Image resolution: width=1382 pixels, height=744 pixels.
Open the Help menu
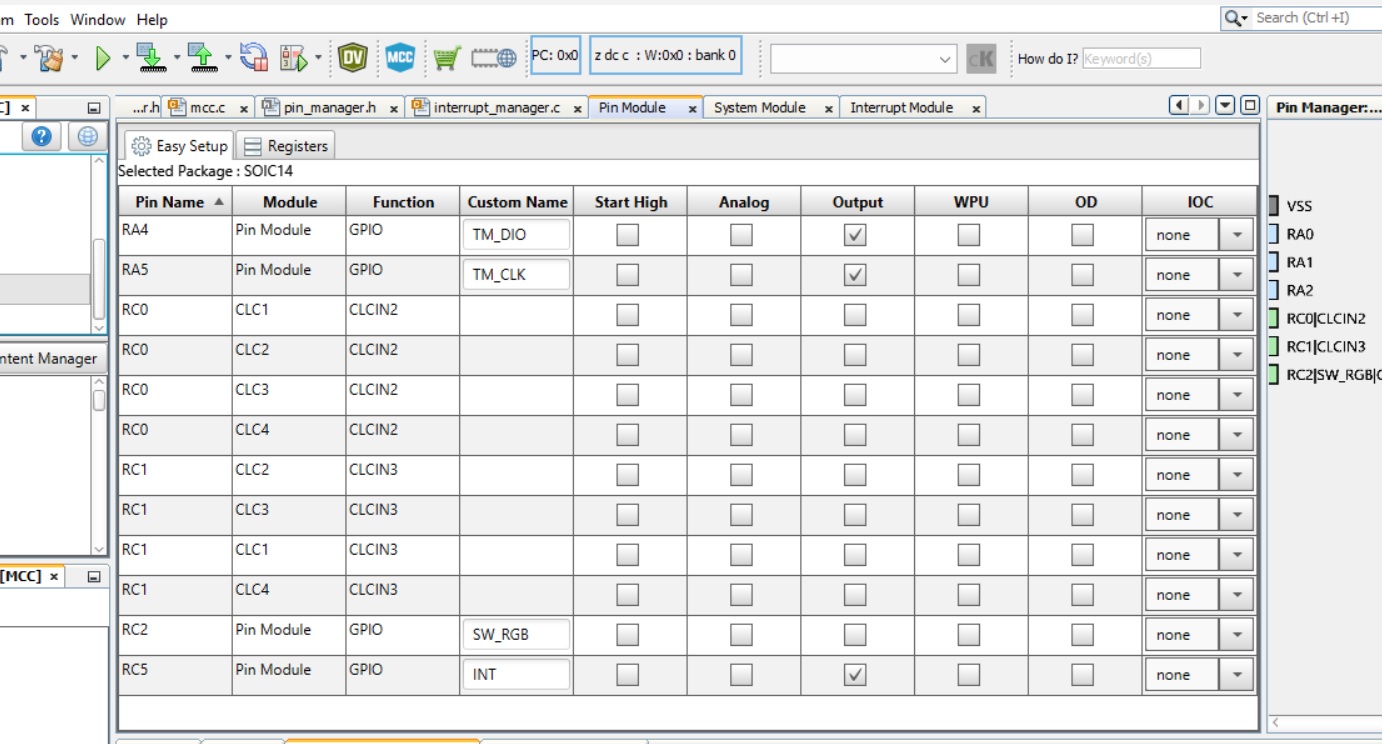152,19
